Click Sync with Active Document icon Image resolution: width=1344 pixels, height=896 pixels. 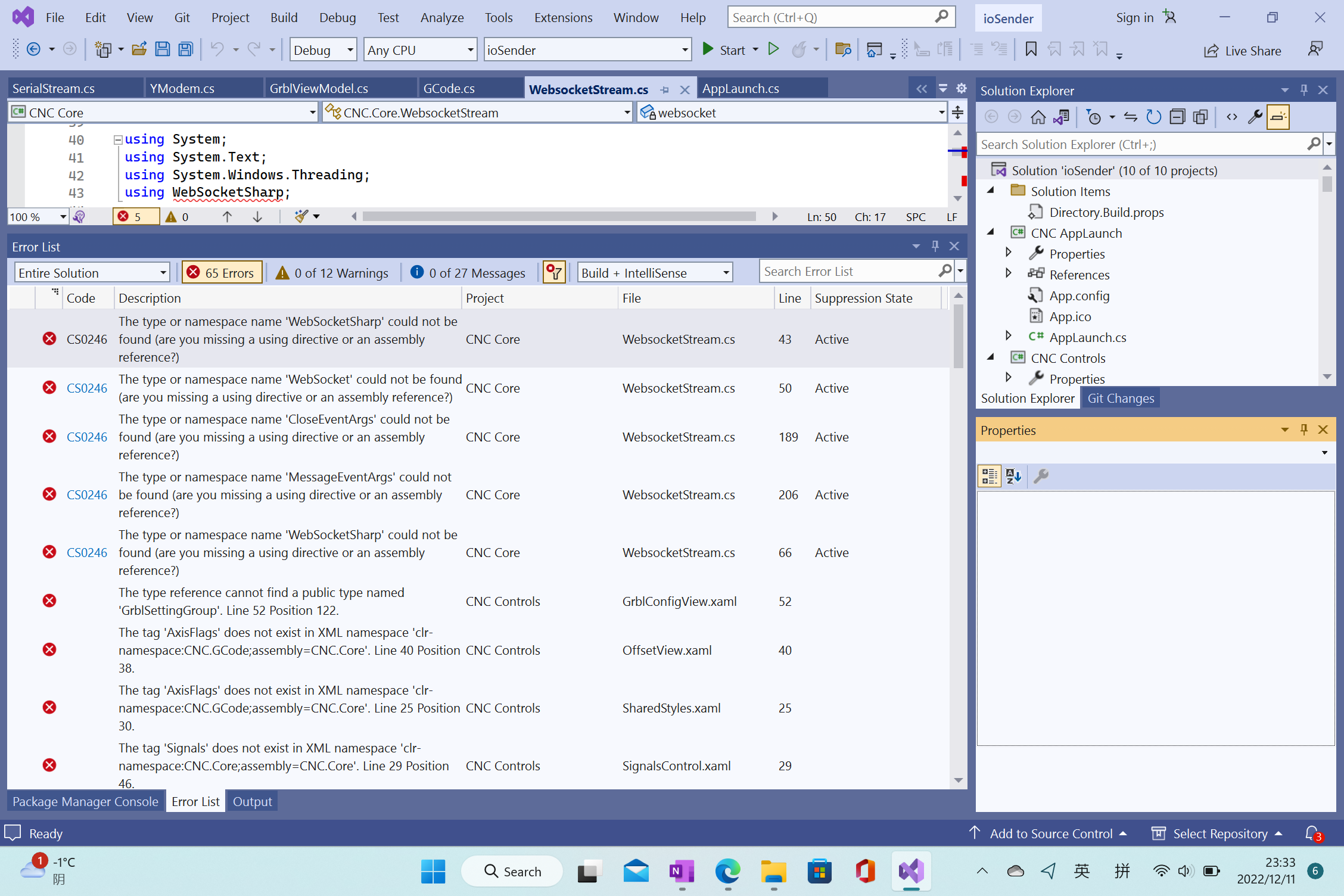[x=1130, y=117]
